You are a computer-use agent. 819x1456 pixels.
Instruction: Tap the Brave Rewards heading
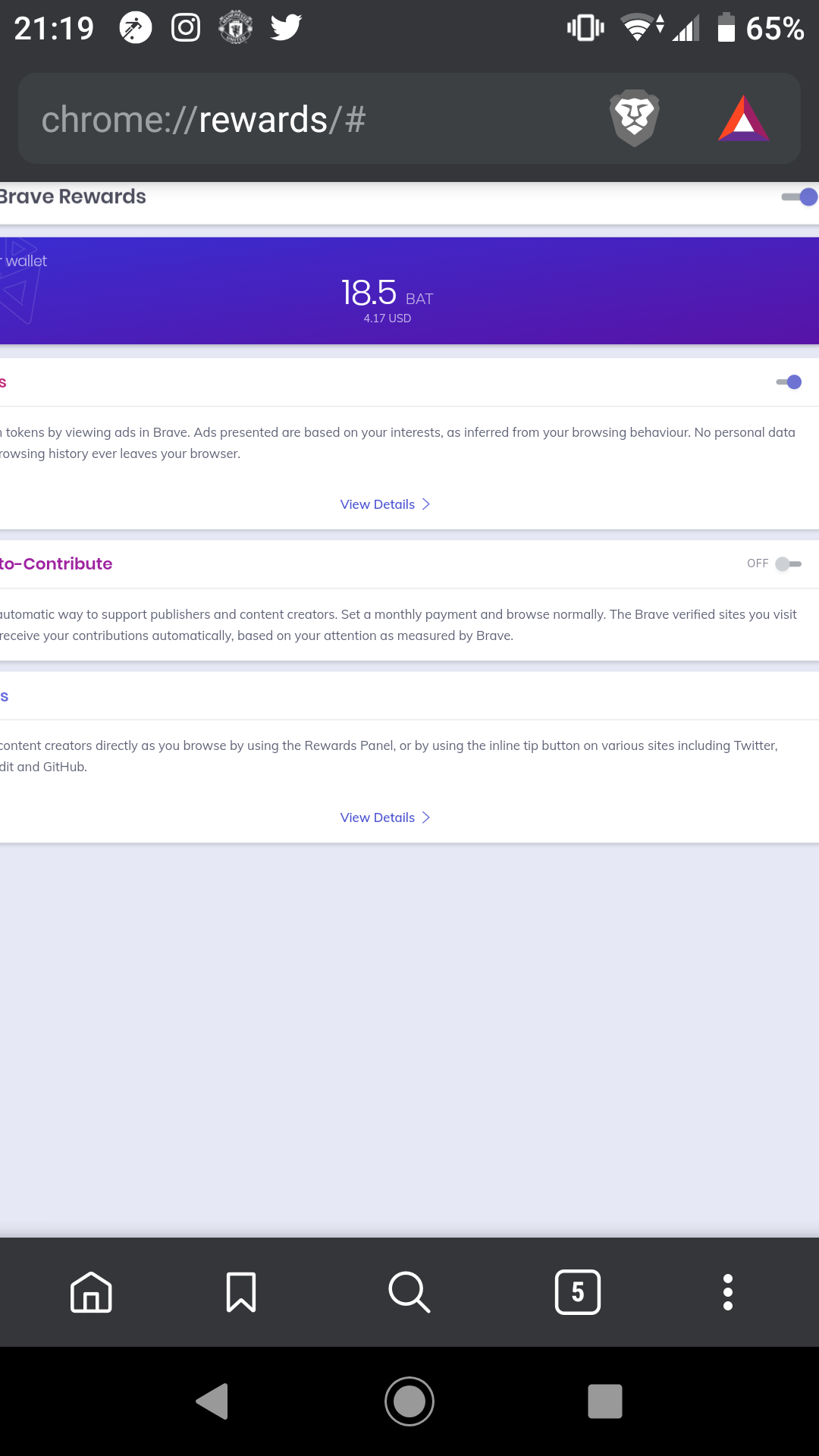point(73,196)
